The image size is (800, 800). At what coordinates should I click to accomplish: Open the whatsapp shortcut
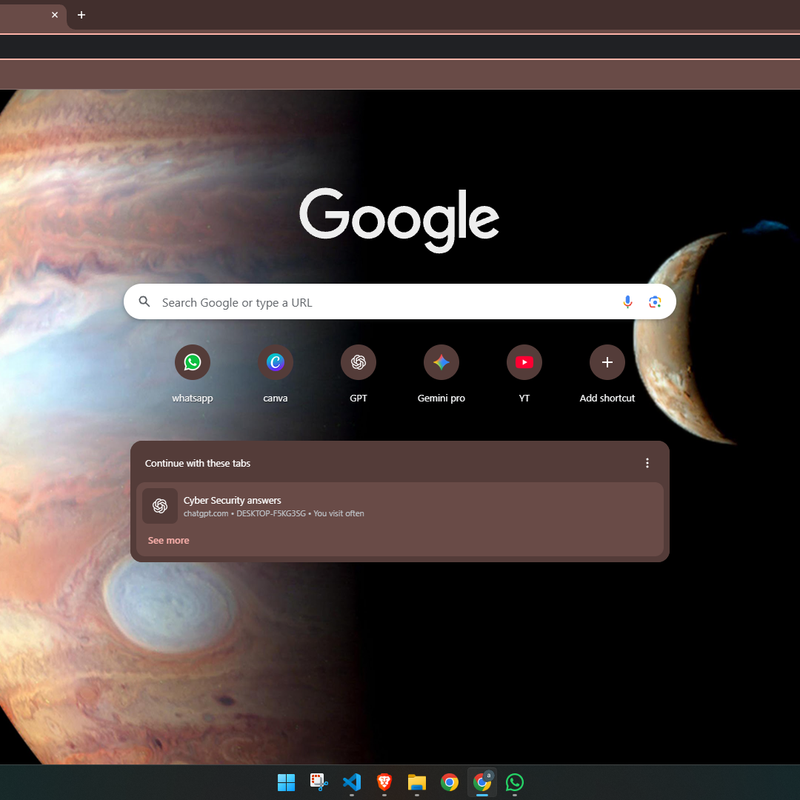coord(192,362)
